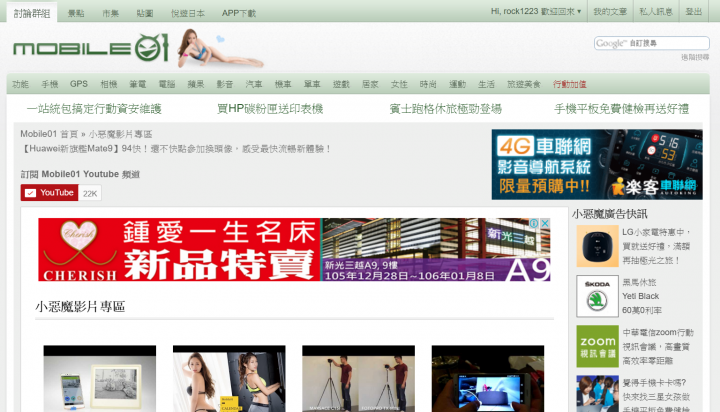
Task: Close the Cherish ad with X icon
Action: tap(545, 223)
